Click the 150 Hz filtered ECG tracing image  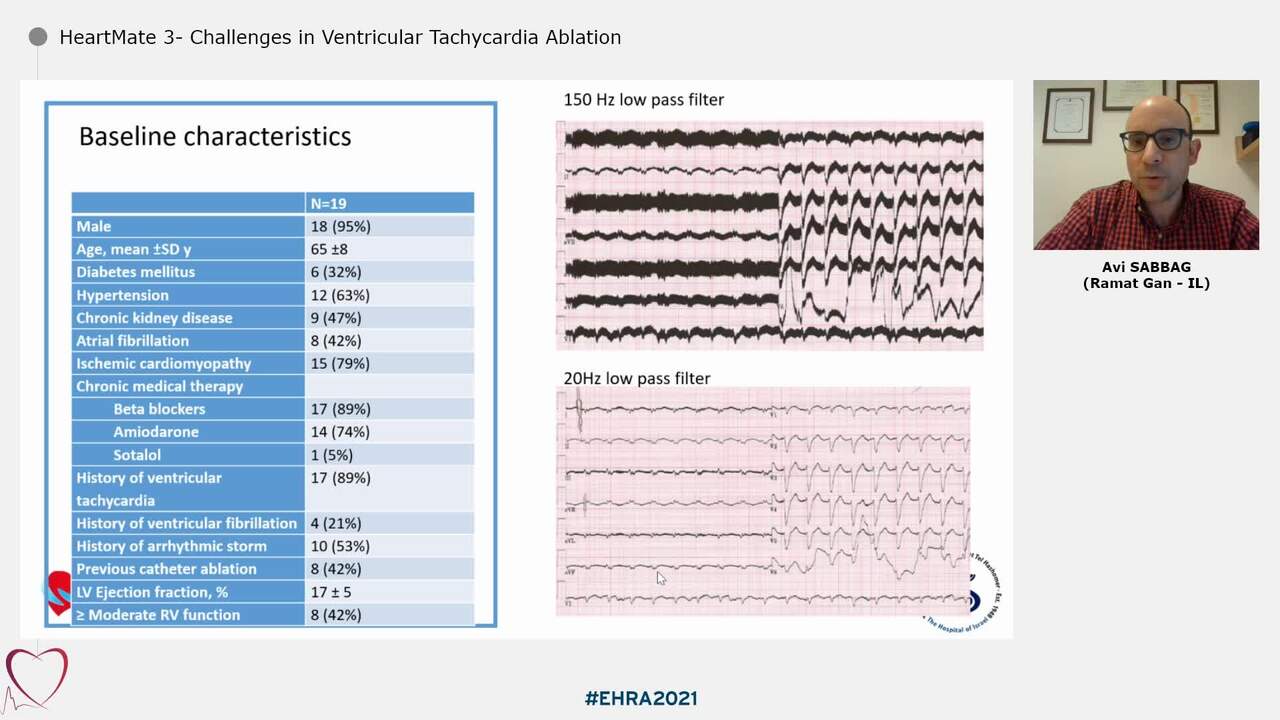770,235
